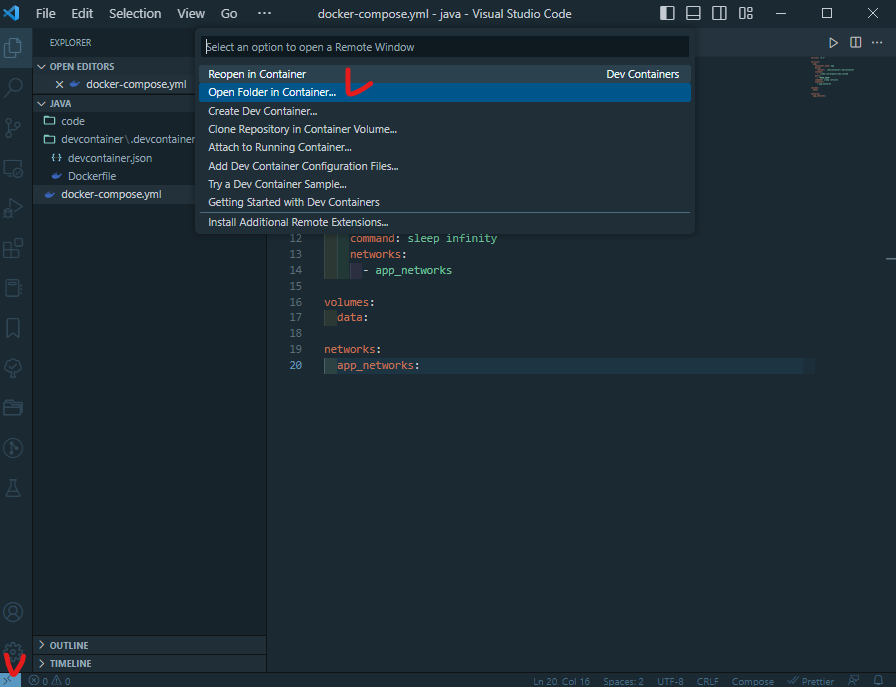Choose Try a Dev Container Sample
The height and width of the screenshot is (687, 896).
pyautogui.click(x=445, y=184)
